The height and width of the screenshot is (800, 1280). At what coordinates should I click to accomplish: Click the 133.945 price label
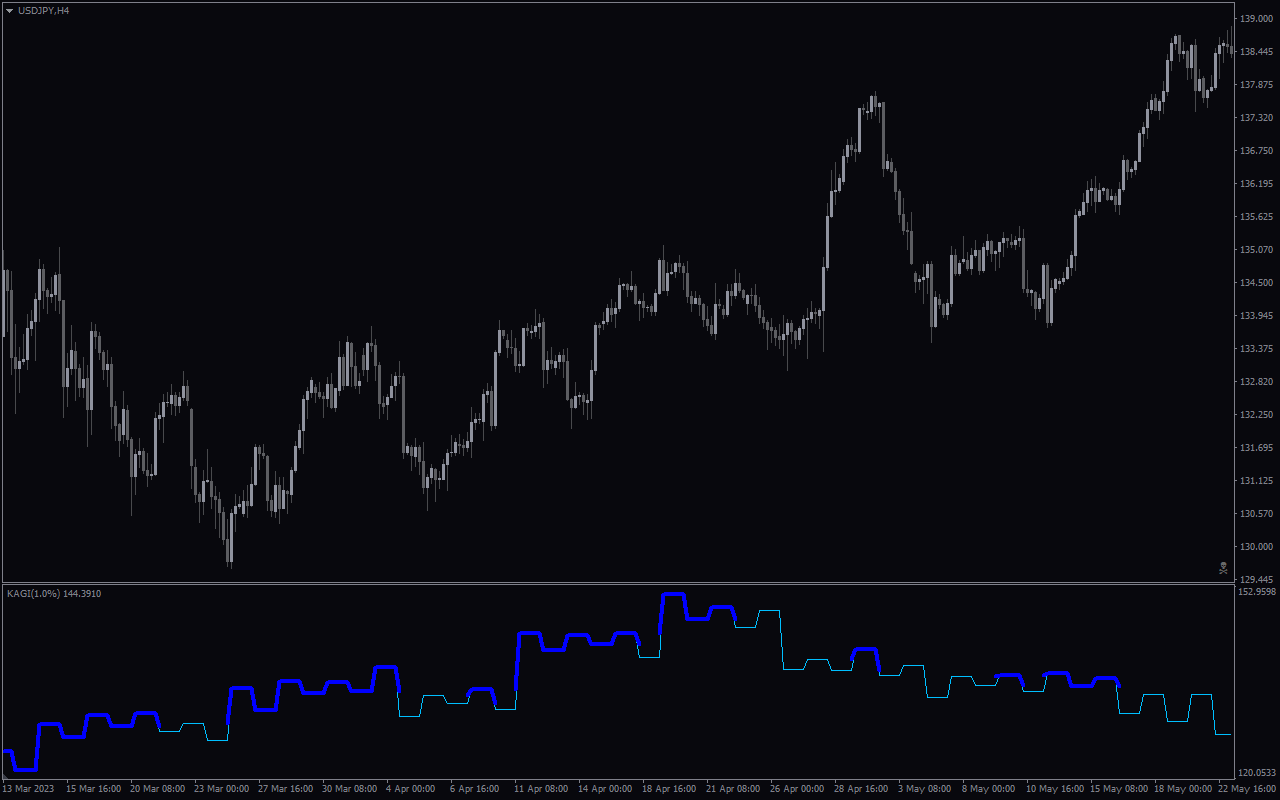pyautogui.click(x=1257, y=316)
